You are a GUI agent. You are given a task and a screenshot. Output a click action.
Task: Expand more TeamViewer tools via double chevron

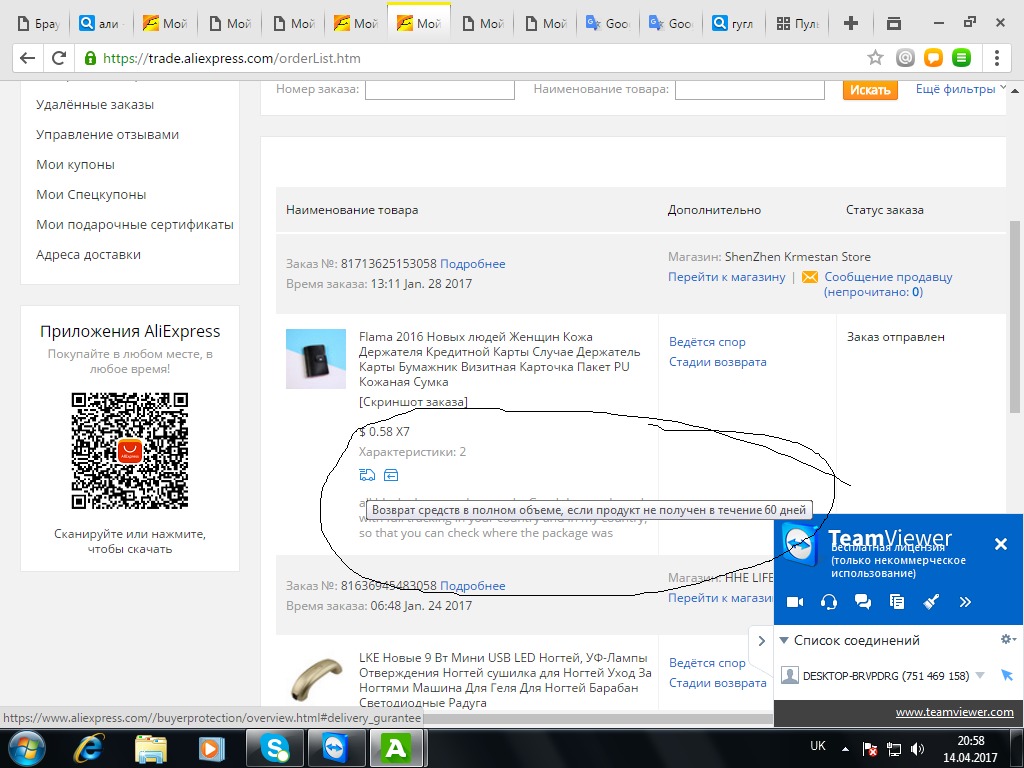(x=965, y=602)
